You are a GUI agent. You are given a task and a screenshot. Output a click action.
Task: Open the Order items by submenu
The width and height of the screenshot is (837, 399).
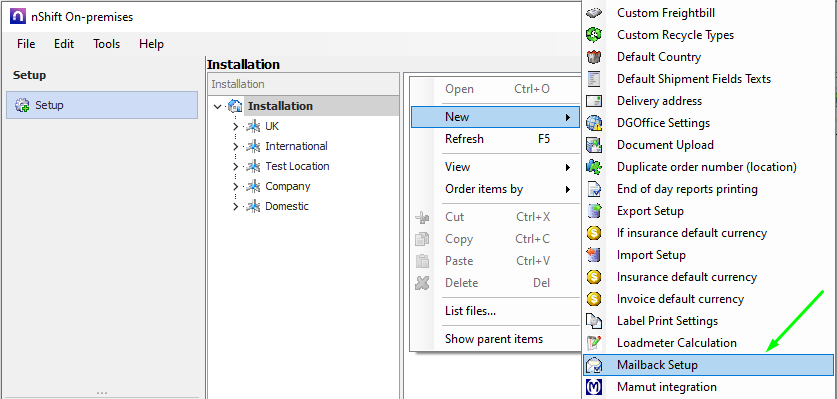point(495,189)
